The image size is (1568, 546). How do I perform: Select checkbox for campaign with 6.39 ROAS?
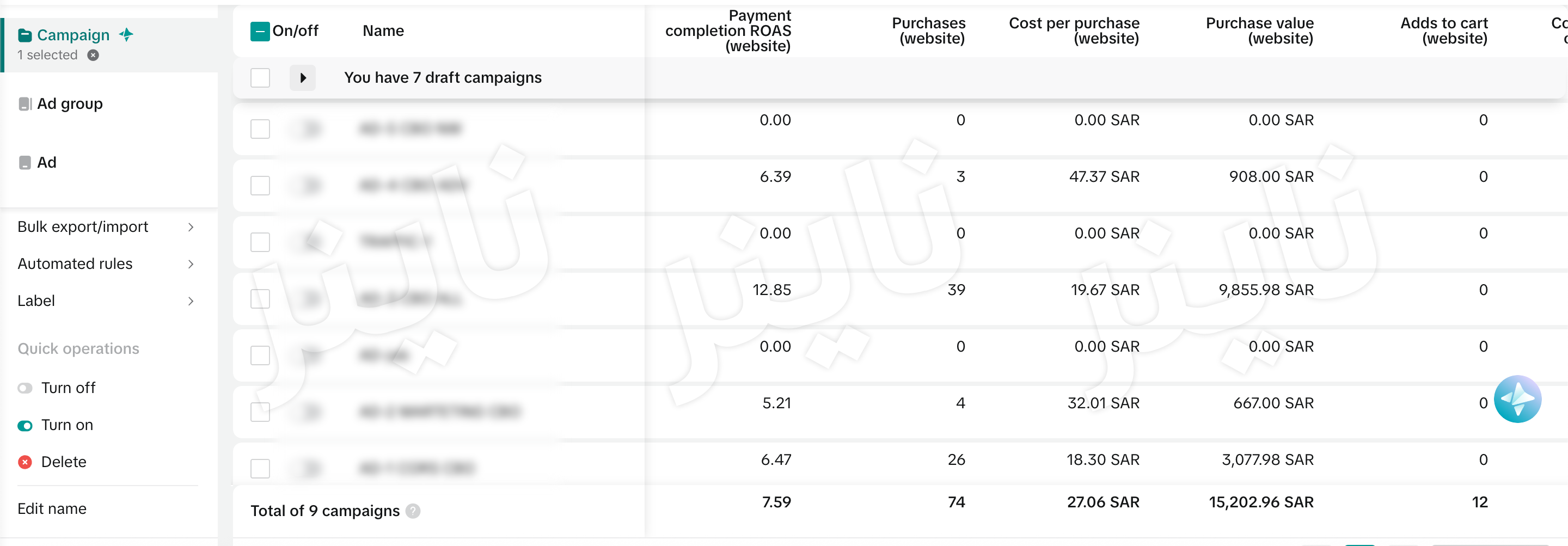260,186
